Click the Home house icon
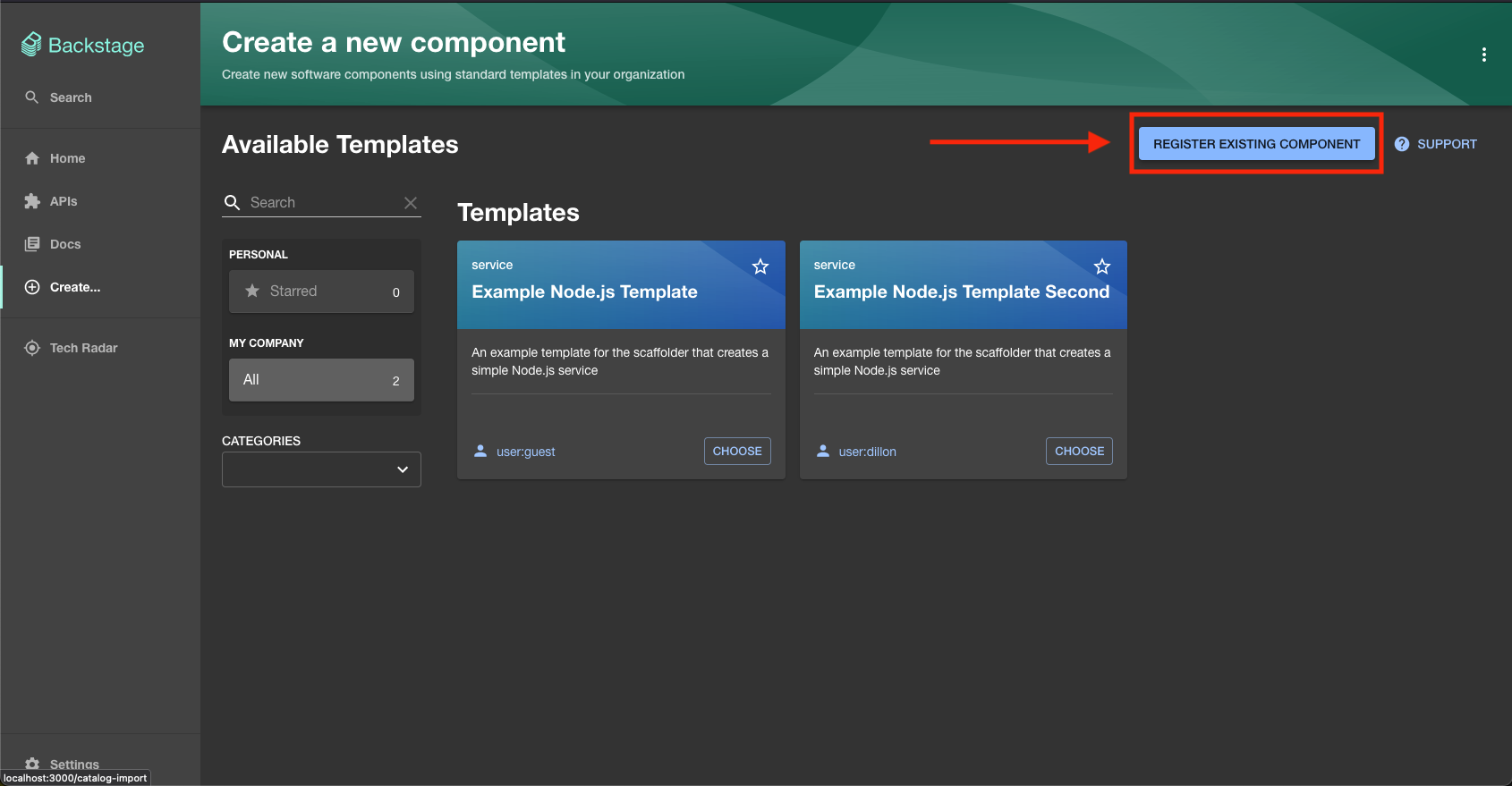This screenshot has width=1512, height=786. tap(32, 158)
